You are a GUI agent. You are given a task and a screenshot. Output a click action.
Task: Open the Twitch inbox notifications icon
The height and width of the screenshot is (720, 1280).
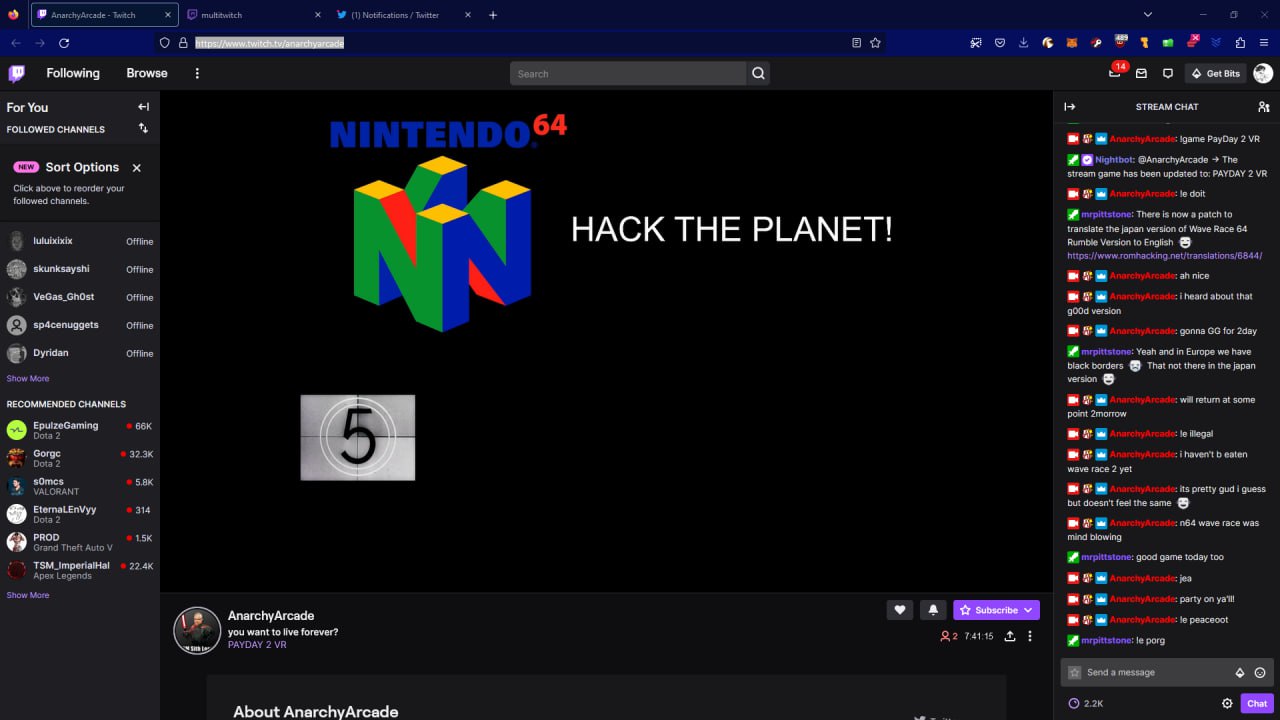coord(1141,73)
